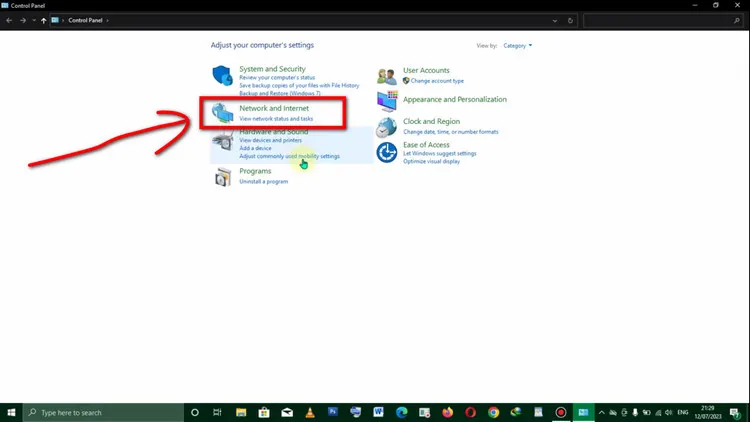This screenshot has height=422, width=750.
Task: Click the Ease of Access icon
Action: tap(386, 153)
